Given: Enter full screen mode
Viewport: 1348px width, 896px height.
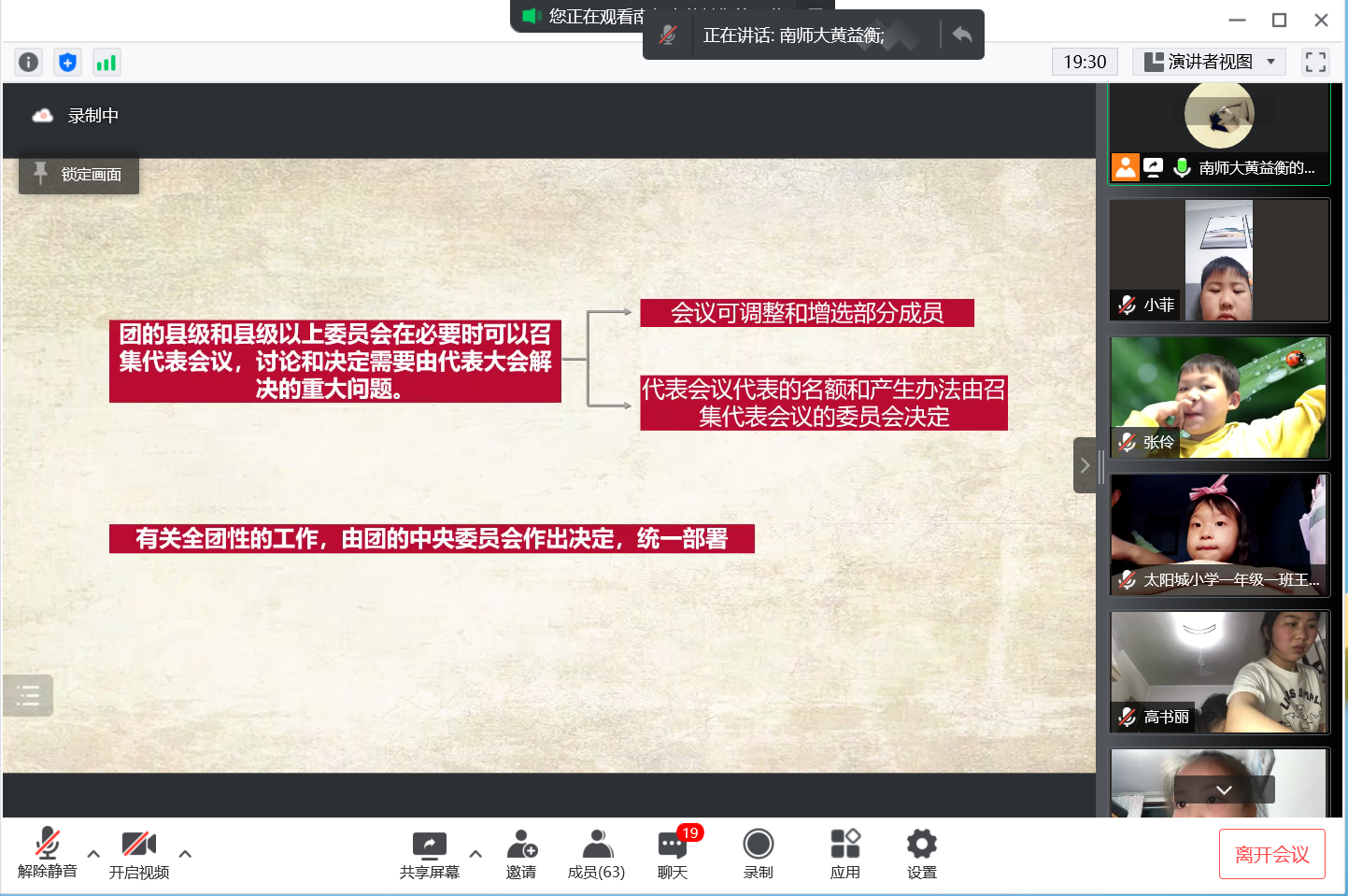Looking at the screenshot, I should 1315,63.
